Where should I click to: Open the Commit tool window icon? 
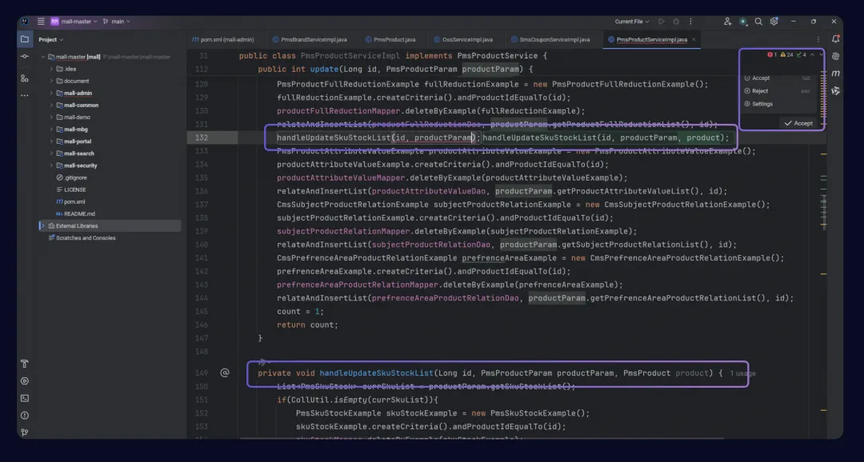coord(24,56)
